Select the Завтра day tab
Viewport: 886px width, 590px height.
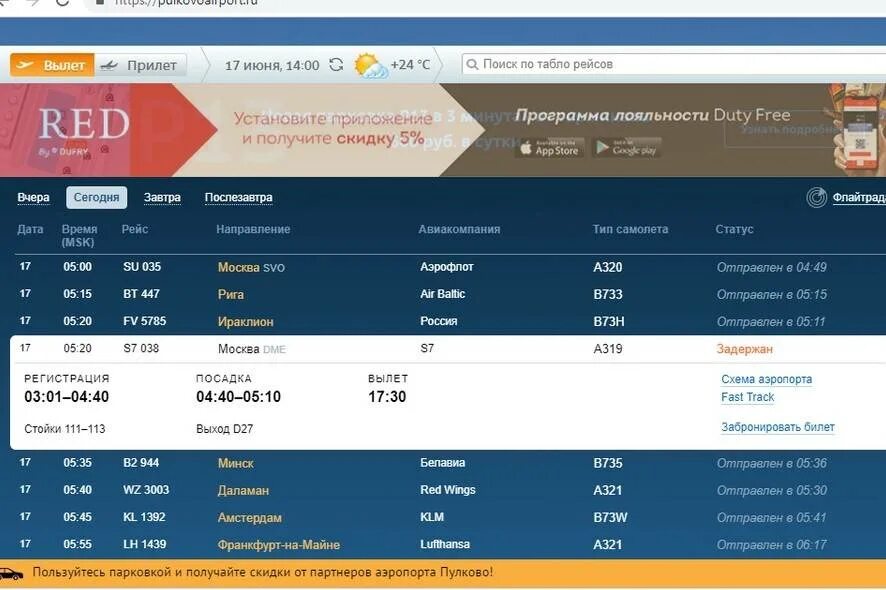coord(162,198)
